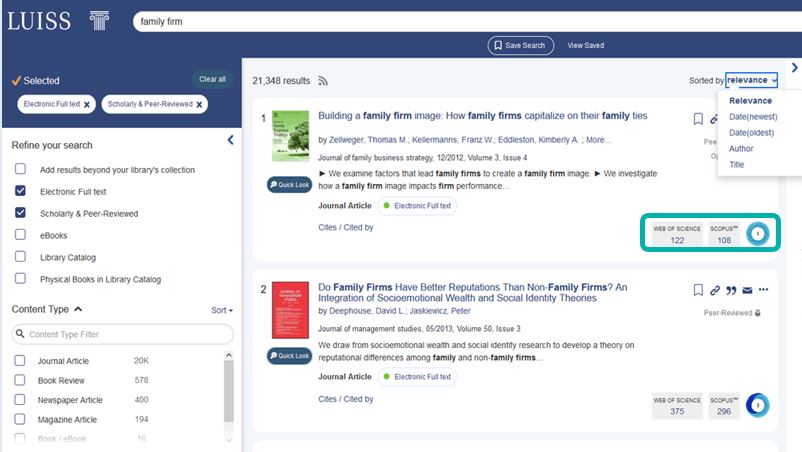This screenshot has height=452, width=802.
Task: Email the second result via envelope icon
Action: pyautogui.click(x=747, y=290)
